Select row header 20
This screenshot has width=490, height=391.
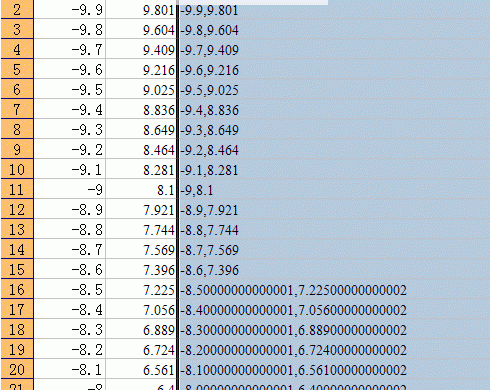[x=17, y=369]
